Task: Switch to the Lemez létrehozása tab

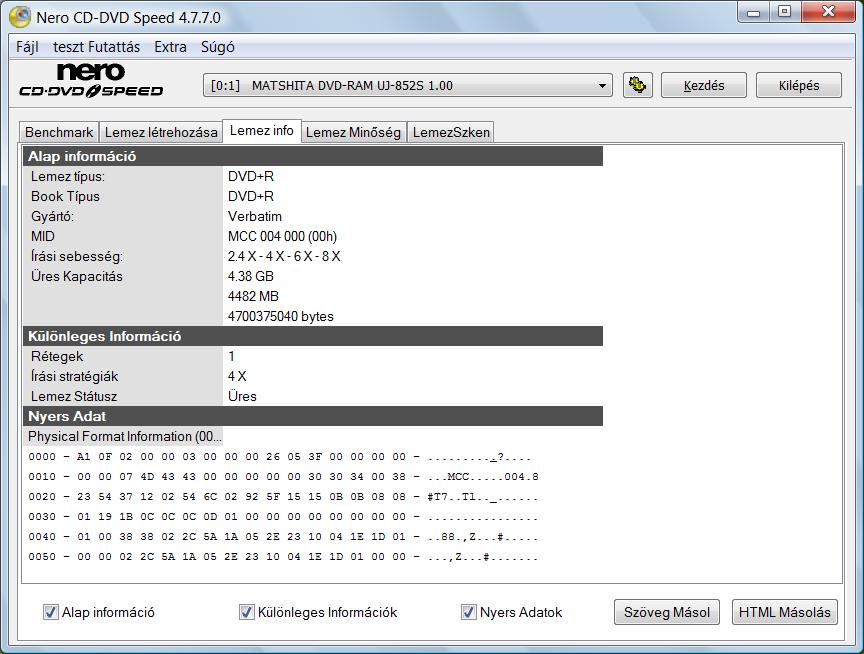Action: pos(161,132)
